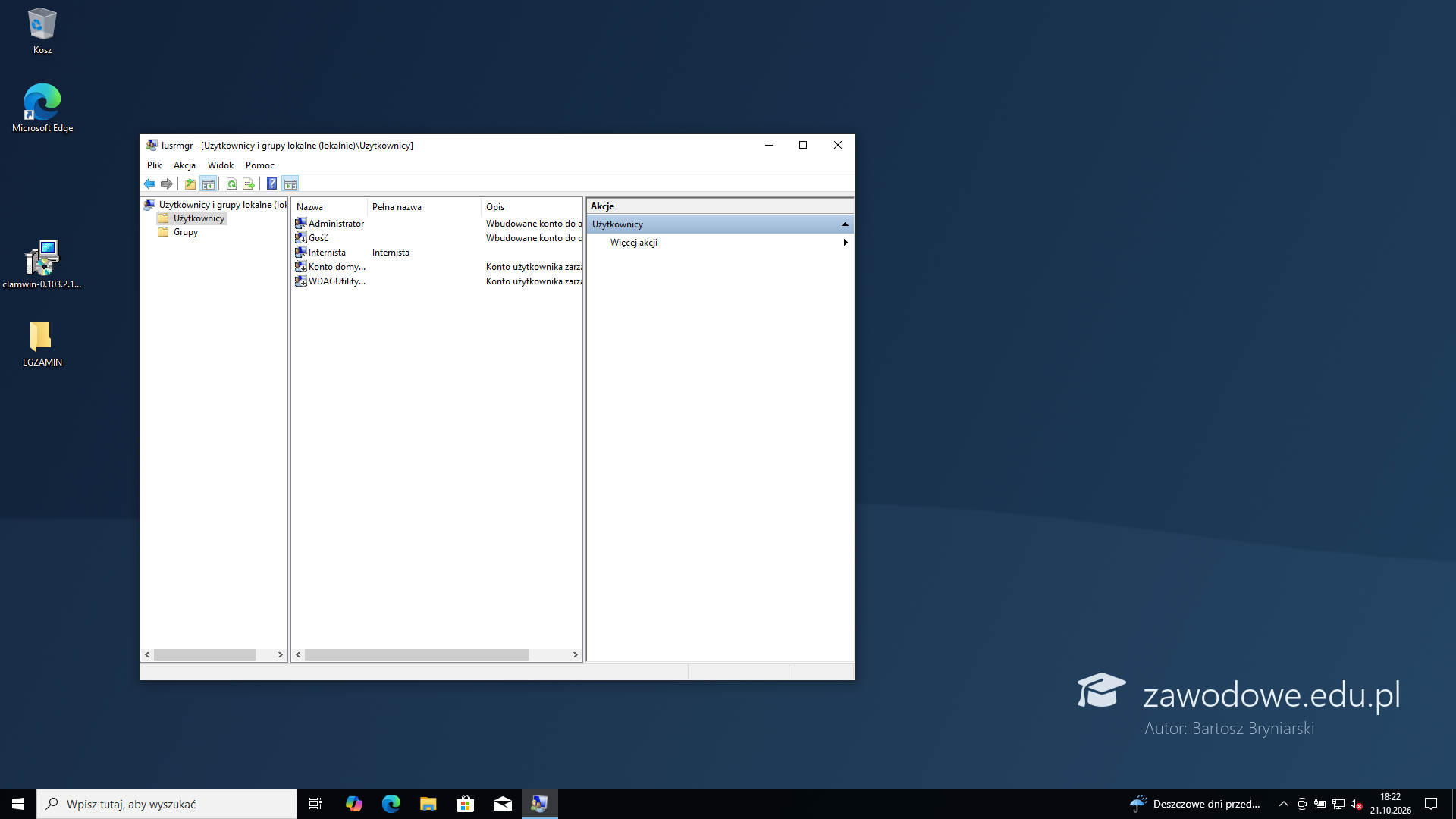Expand the Więcej akcji submenu arrow
Image resolution: width=1456 pixels, height=819 pixels.
click(x=845, y=243)
